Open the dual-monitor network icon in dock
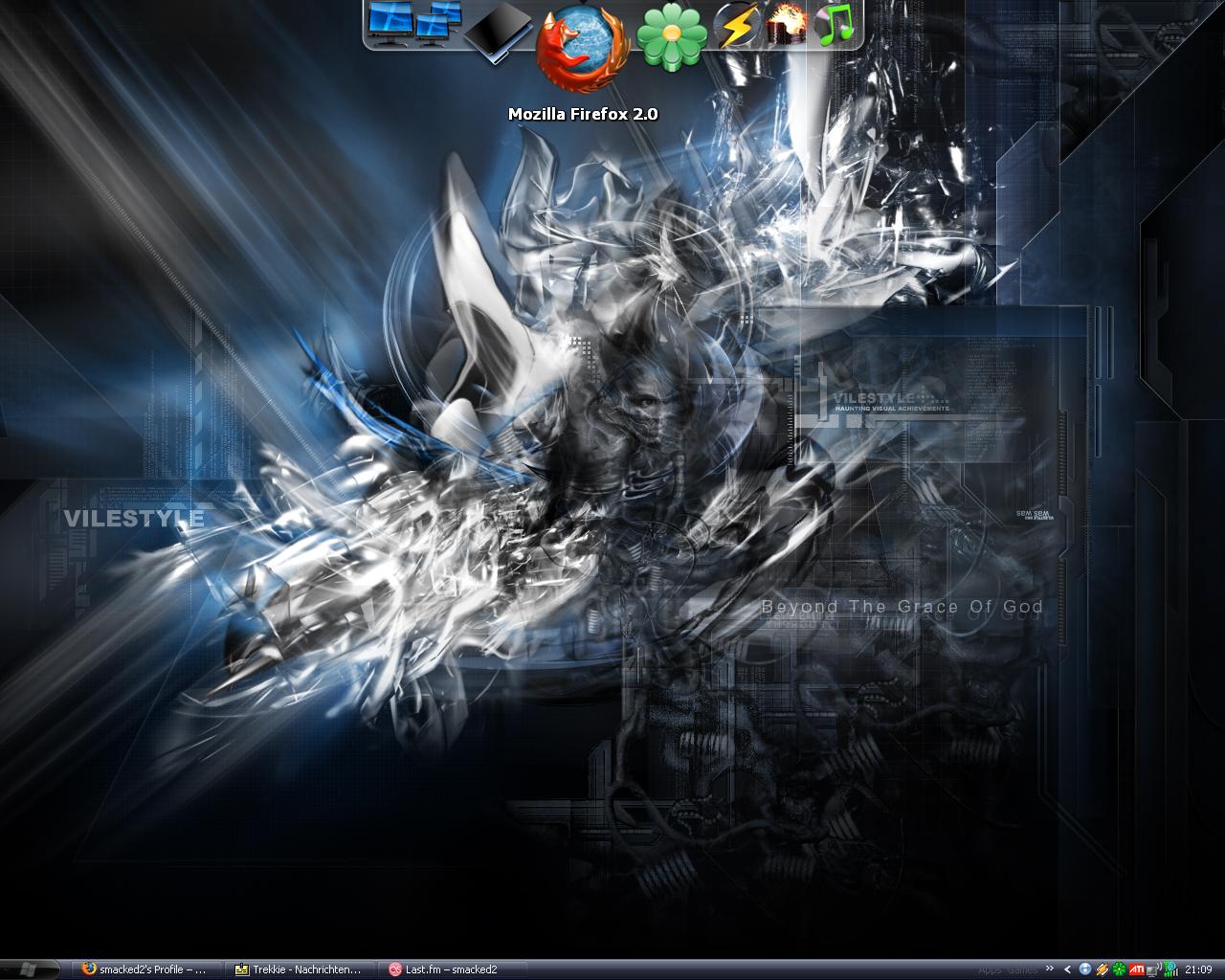Image resolution: width=1225 pixels, height=980 pixels. pyautogui.click(x=438, y=24)
